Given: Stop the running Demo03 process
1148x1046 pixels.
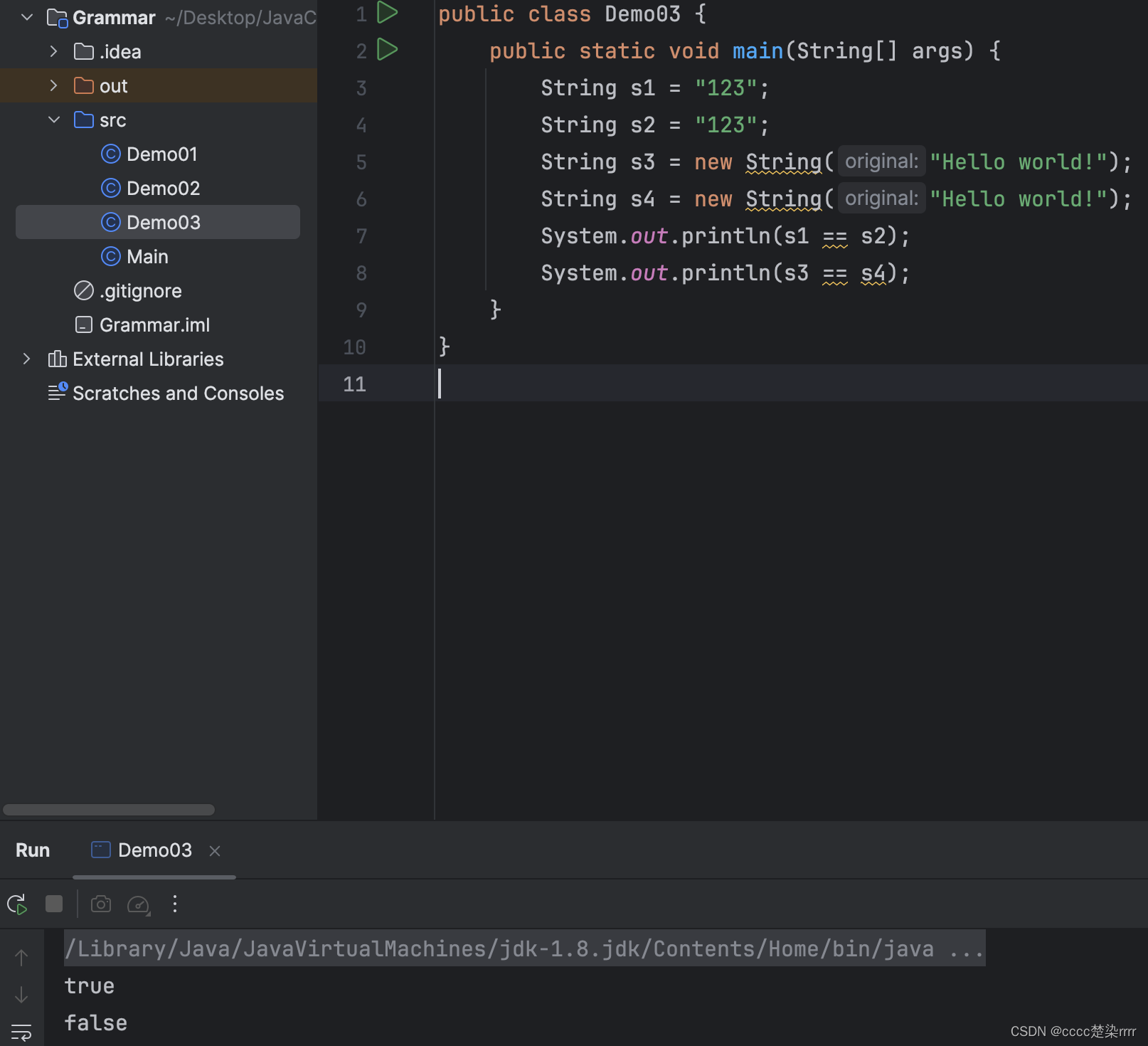Looking at the screenshot, I should (54, 904).
